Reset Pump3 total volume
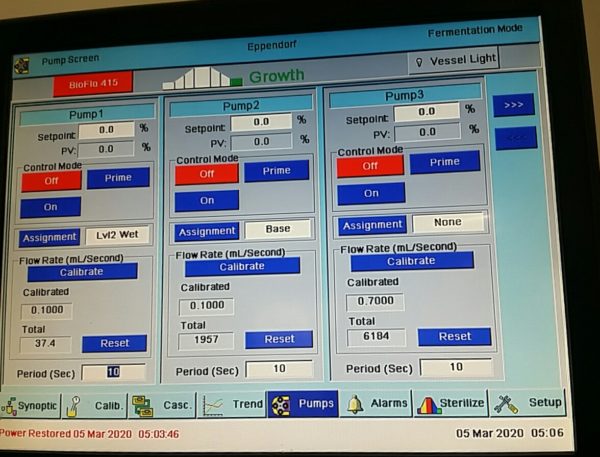 tap(454, 337)
